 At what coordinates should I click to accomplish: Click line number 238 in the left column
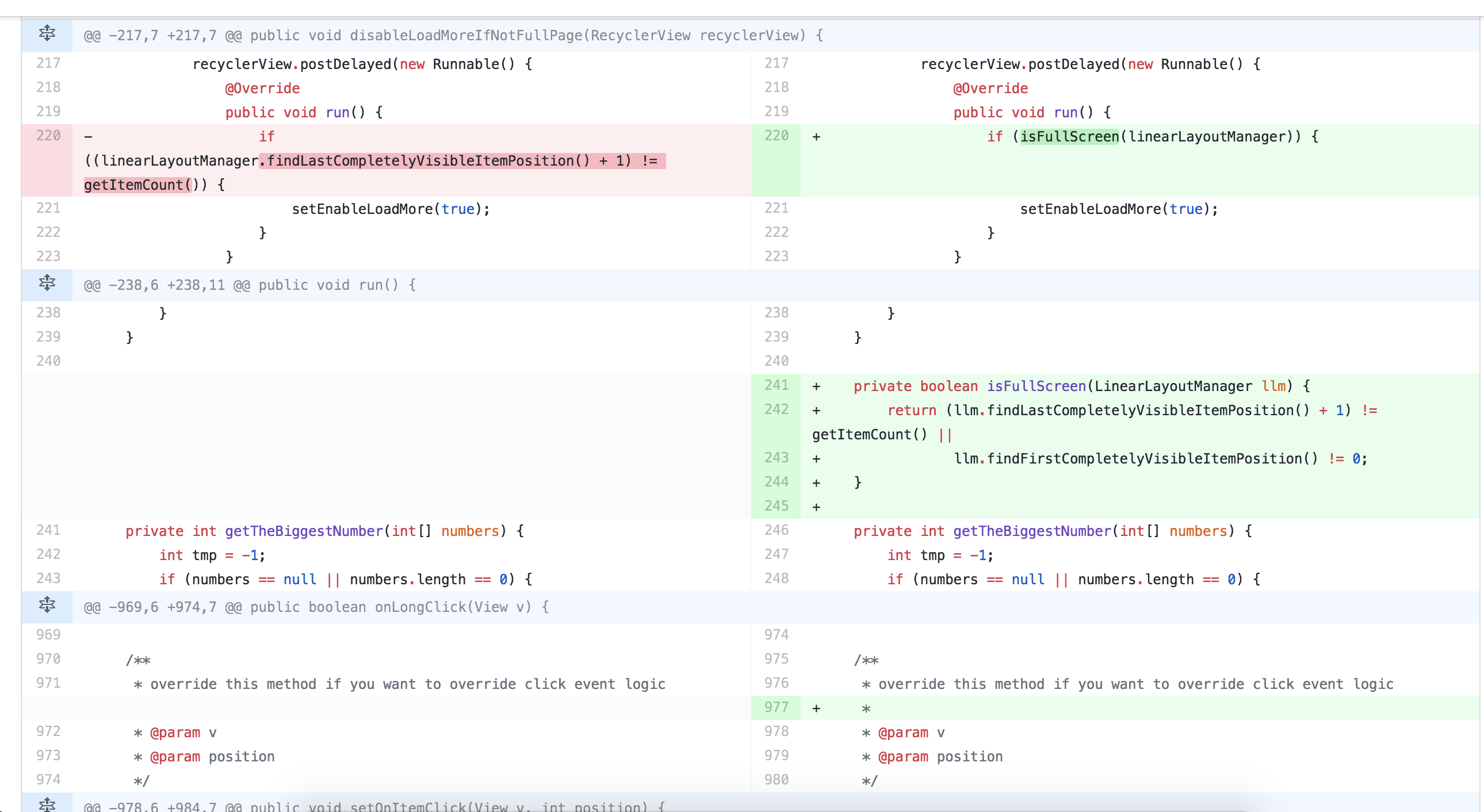(x=49, y=312)
